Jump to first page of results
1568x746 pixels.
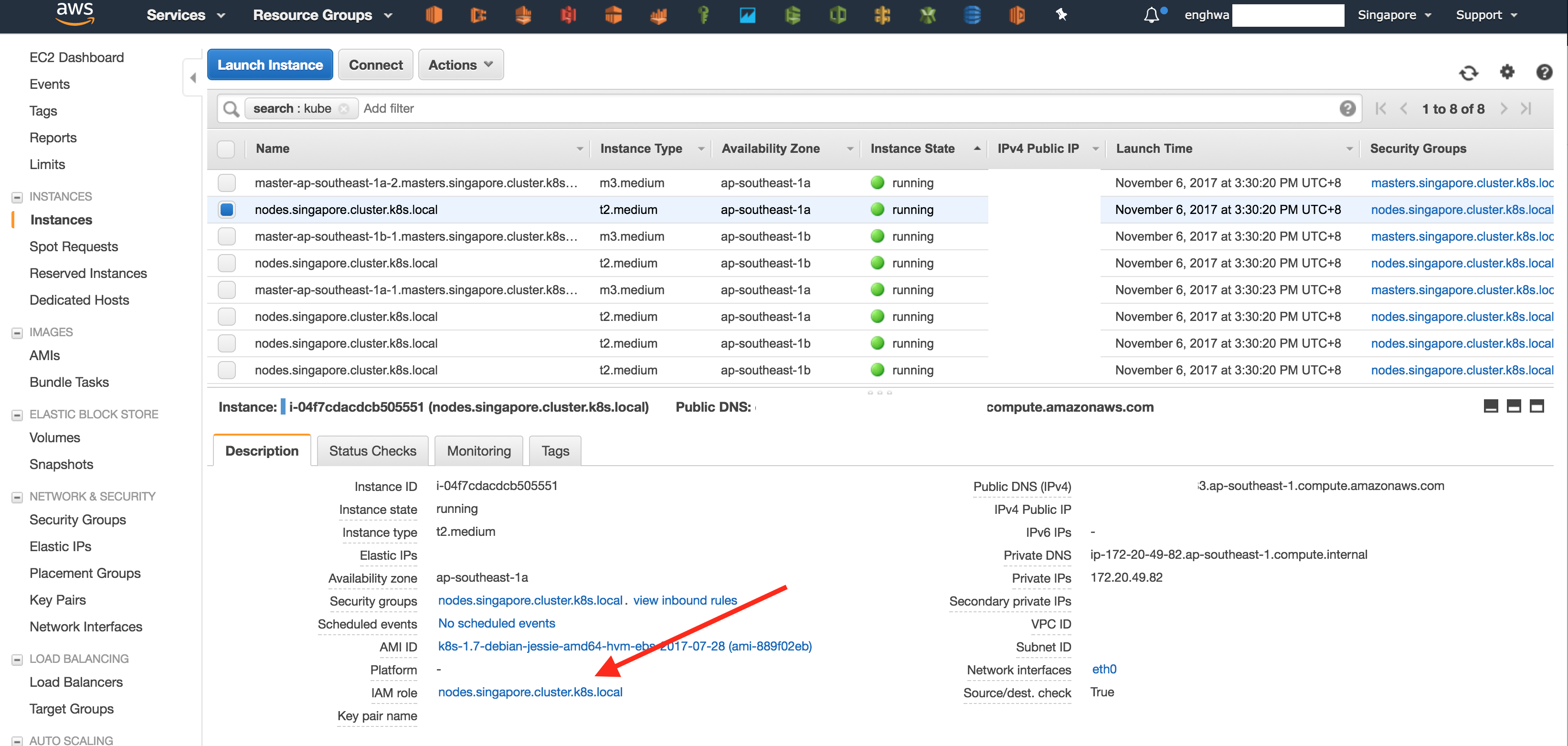(x=1380, y=108)
